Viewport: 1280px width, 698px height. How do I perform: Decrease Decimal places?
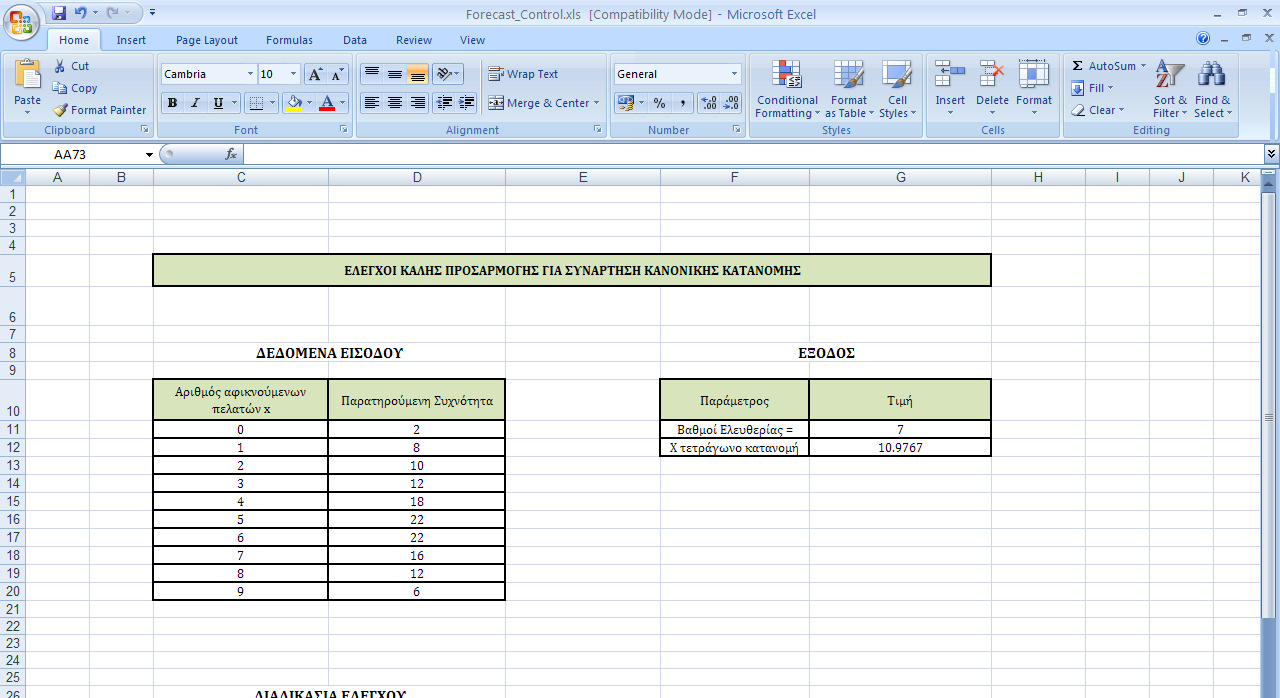(x=731, y=103)
